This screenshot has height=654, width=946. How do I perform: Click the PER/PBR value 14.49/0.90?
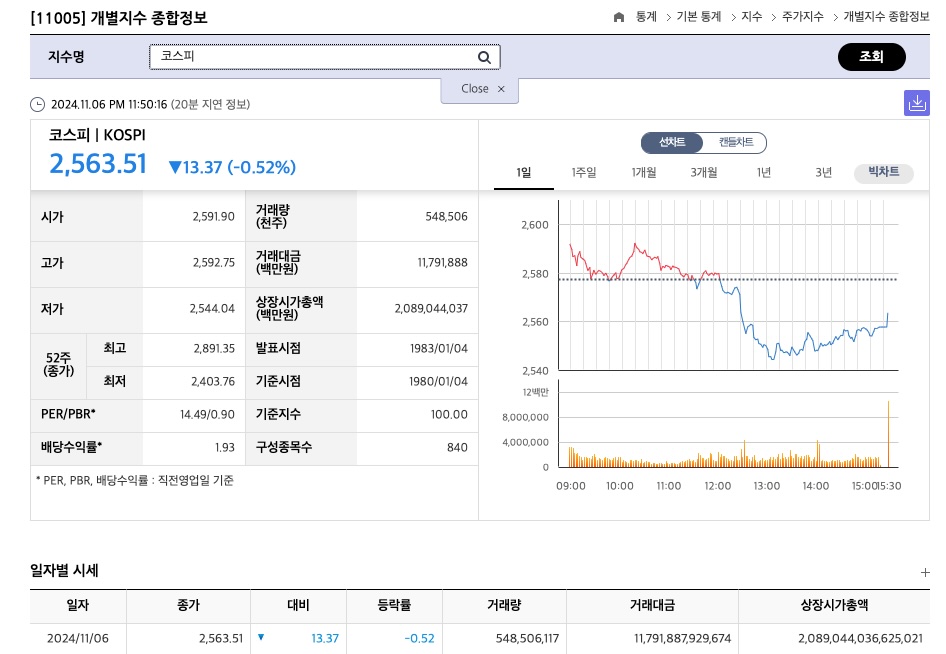point(208,415)
